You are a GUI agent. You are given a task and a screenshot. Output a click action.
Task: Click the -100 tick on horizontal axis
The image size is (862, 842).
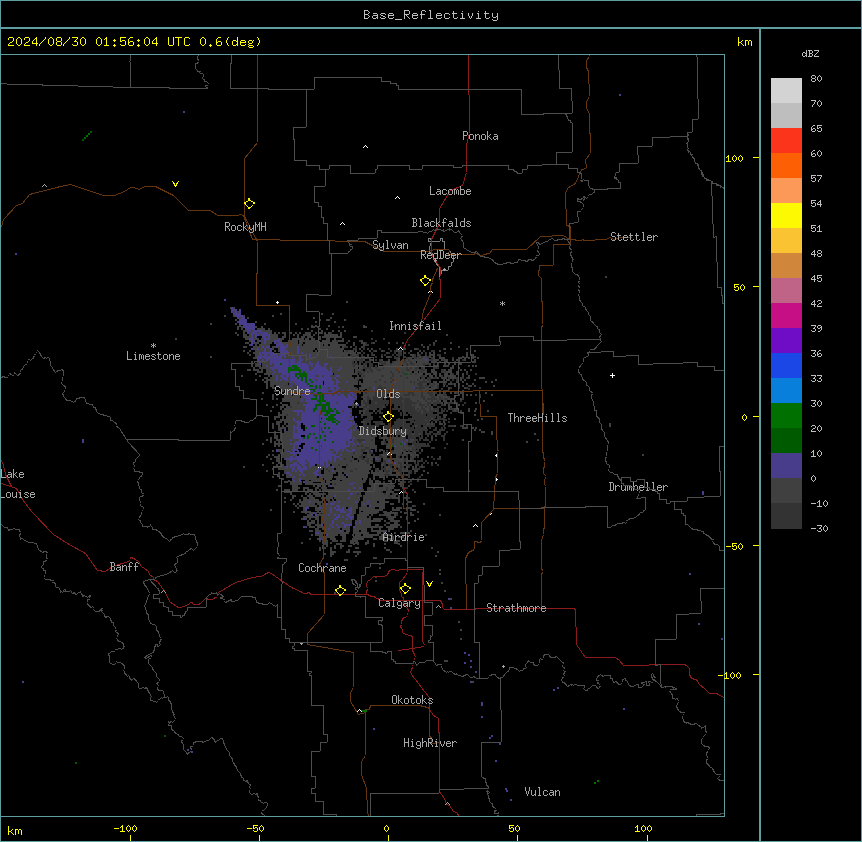click(125, 828)
